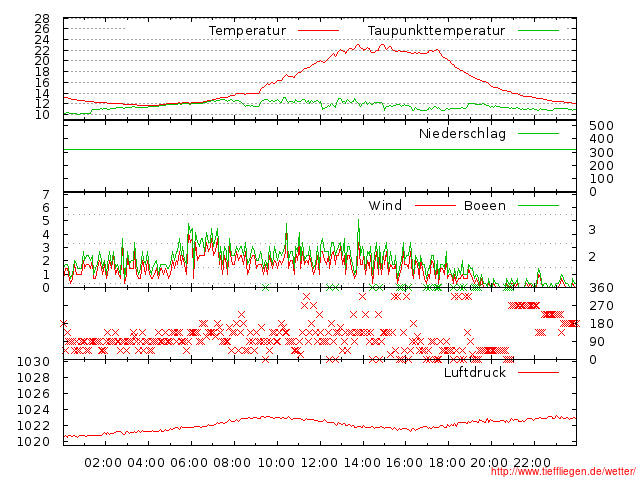The height and width of the screenshot is (480, 640).
Task: Click the 02:00 time axis label
Action: tap(103, 463)
